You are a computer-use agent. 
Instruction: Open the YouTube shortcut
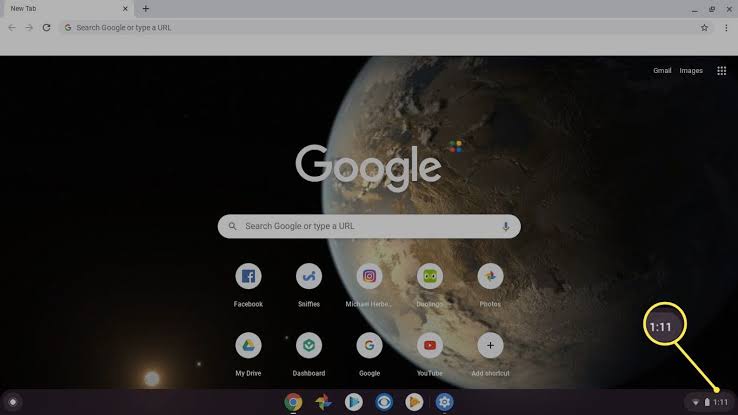tap(430, 346)
